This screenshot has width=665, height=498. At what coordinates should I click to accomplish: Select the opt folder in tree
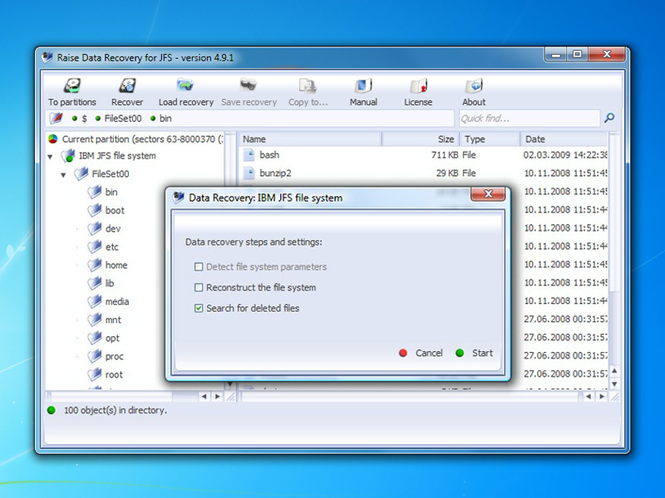[103, 338]
